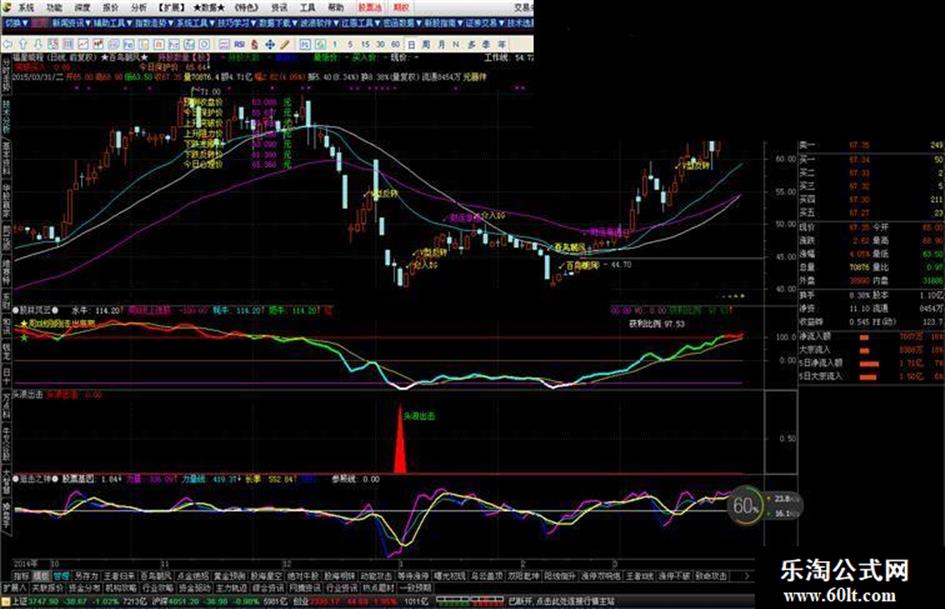The height and width of the screenshot is (609, 945).
Task: Click the back arrow toolbar icon
Action: [x=8, y=44]
